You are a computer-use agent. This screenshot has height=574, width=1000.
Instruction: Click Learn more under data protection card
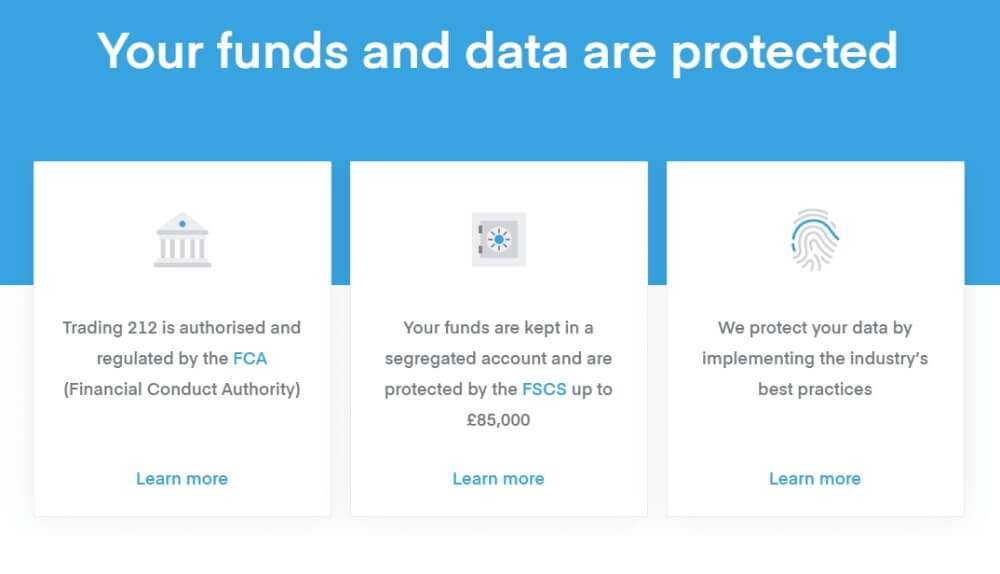(815, 479)
